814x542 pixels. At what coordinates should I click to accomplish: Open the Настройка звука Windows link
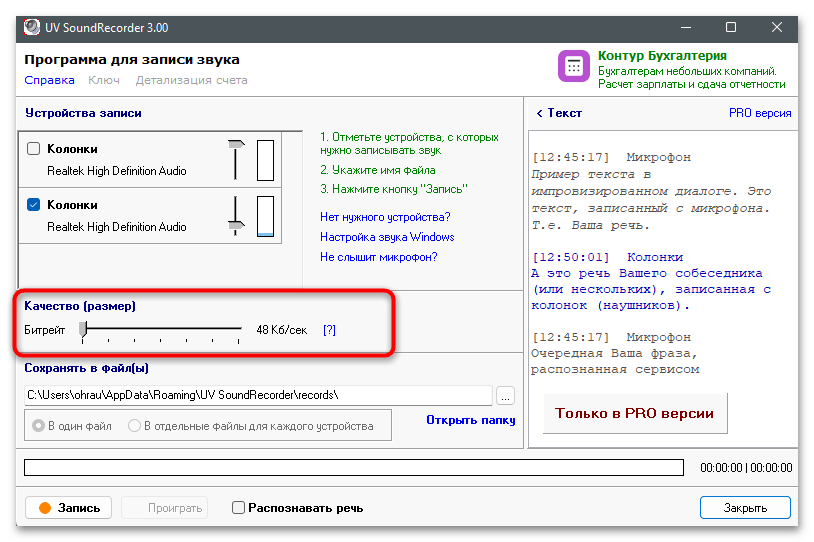click(387, 237)
